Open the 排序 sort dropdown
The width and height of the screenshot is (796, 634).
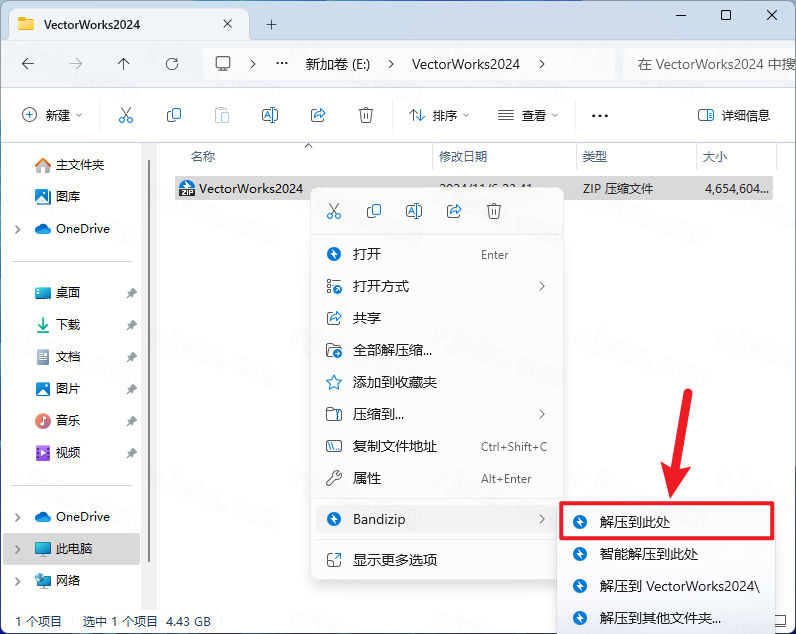tap(439, 115)
